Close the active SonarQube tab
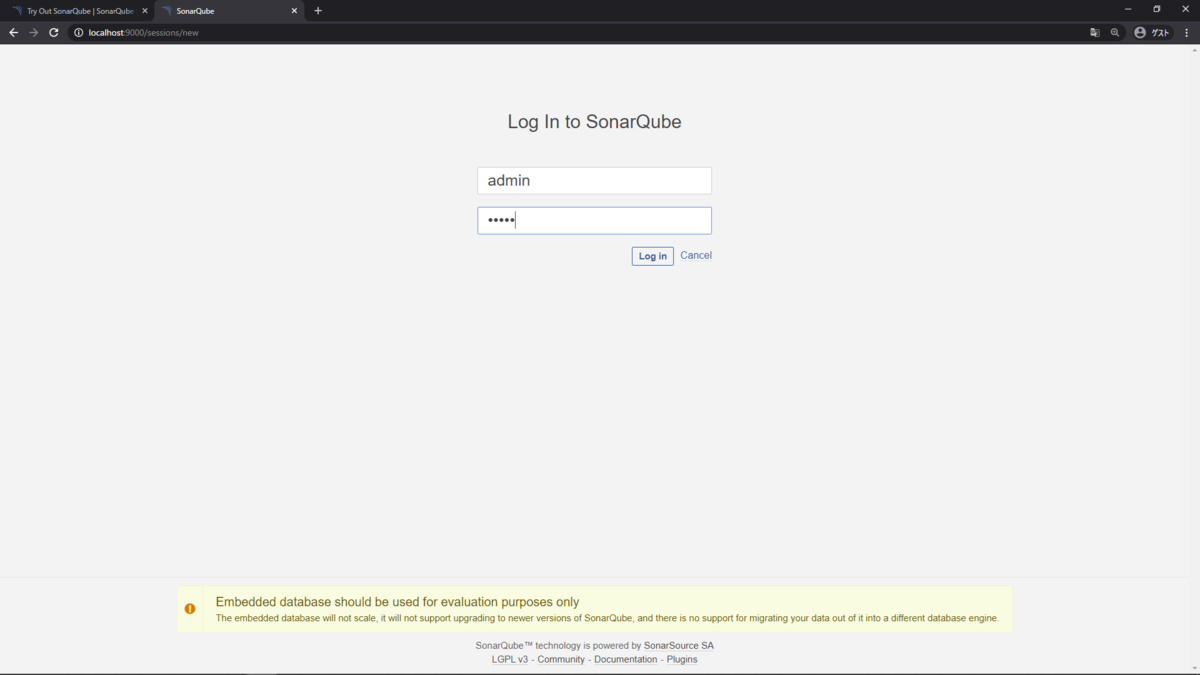This screenshot has width=1200, height=675. point(294,11)
